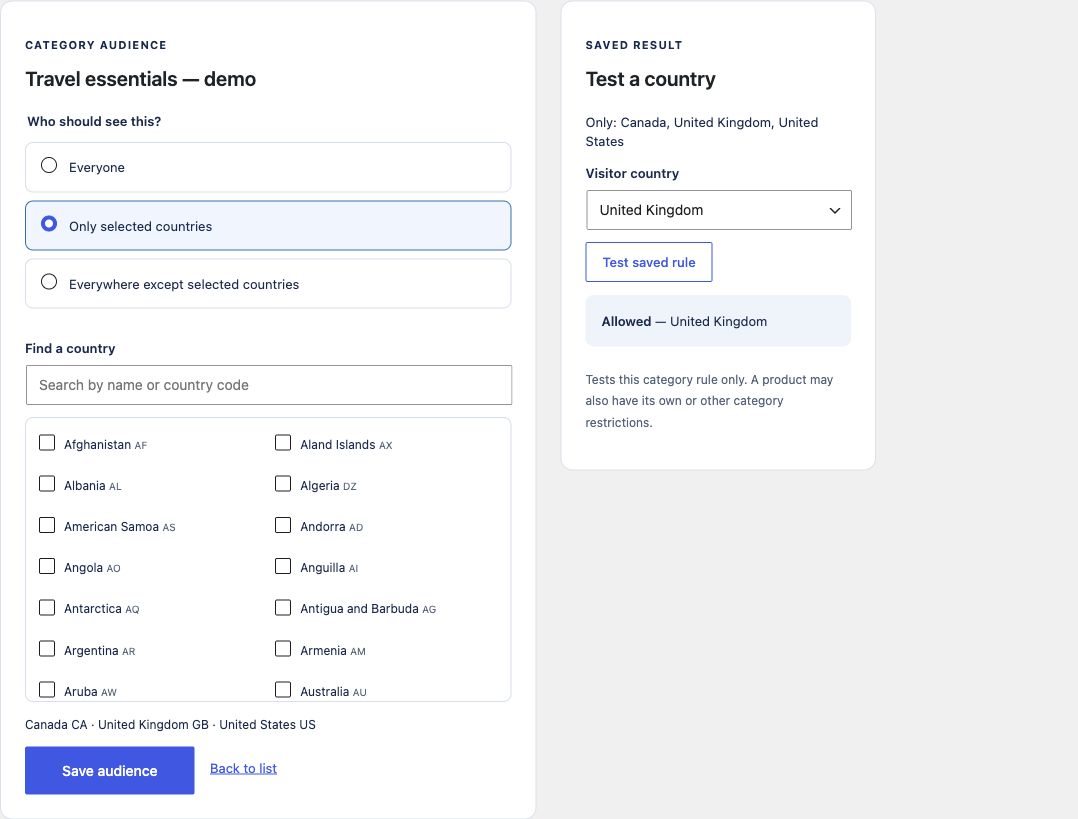Screen dimensions: 1078x819
Task: Check the Argentina checkbox
Action: click(x=47, y=649)
